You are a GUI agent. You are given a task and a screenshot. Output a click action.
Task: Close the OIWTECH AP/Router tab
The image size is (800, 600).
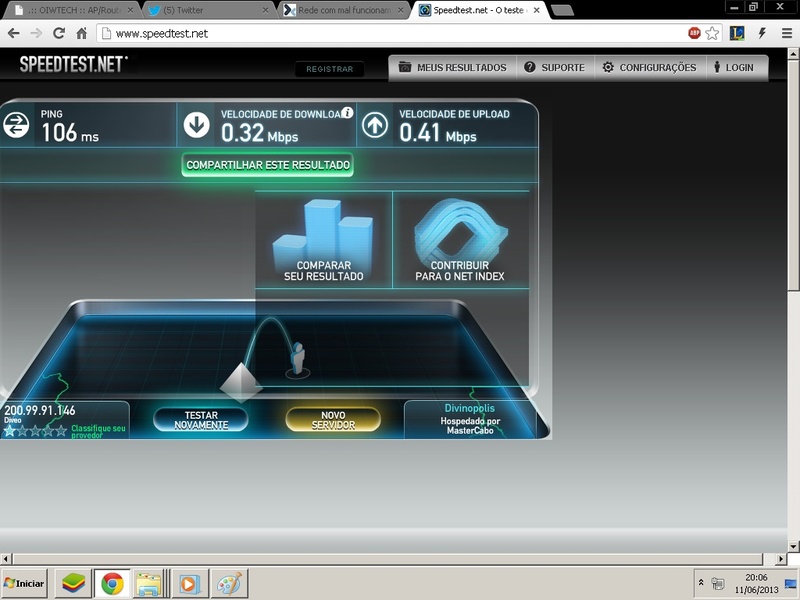point(130,10)
